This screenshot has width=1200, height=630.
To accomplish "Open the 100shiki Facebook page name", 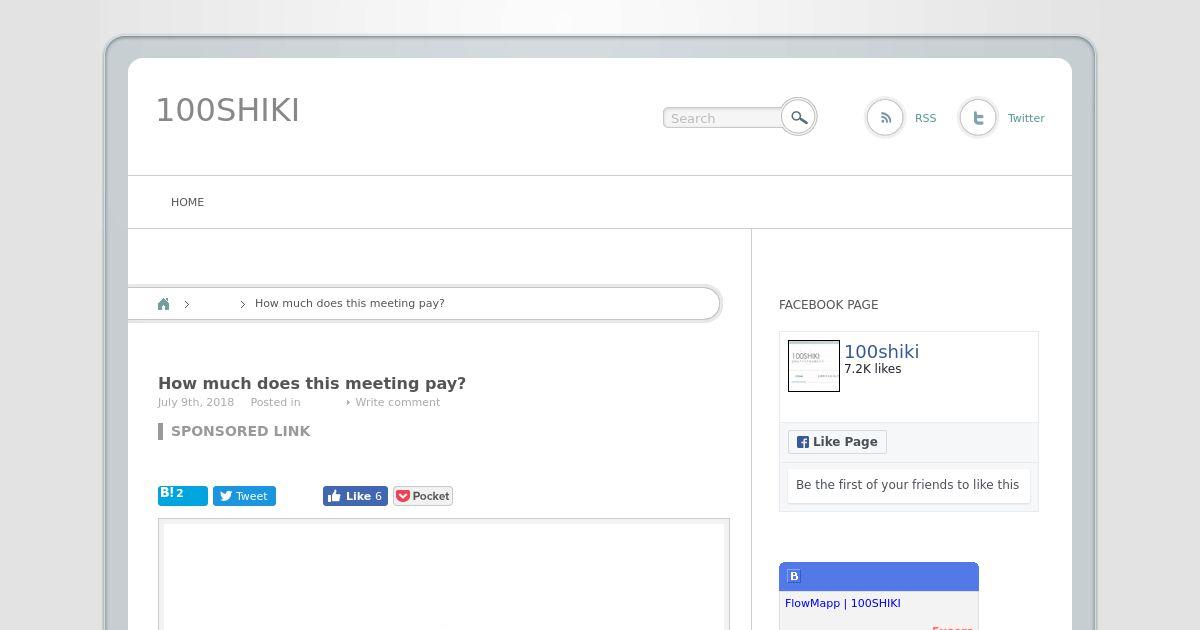I will (881, 351).
